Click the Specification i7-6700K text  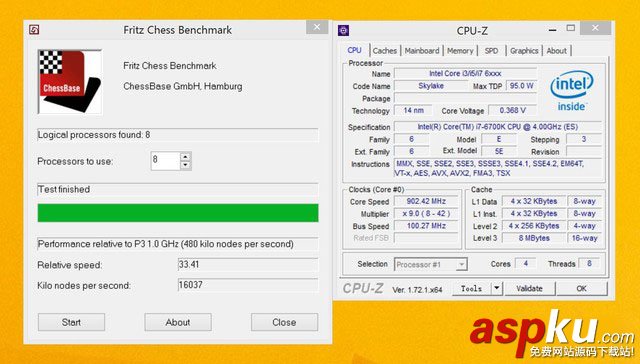pyautogui.click(x=498, y=127)
